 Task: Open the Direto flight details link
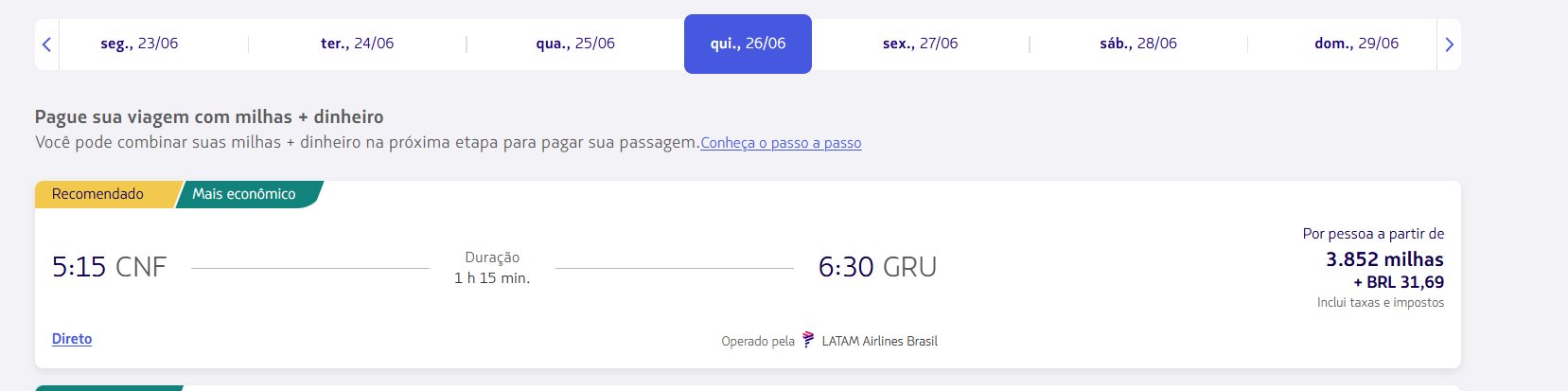coord(72,339)
